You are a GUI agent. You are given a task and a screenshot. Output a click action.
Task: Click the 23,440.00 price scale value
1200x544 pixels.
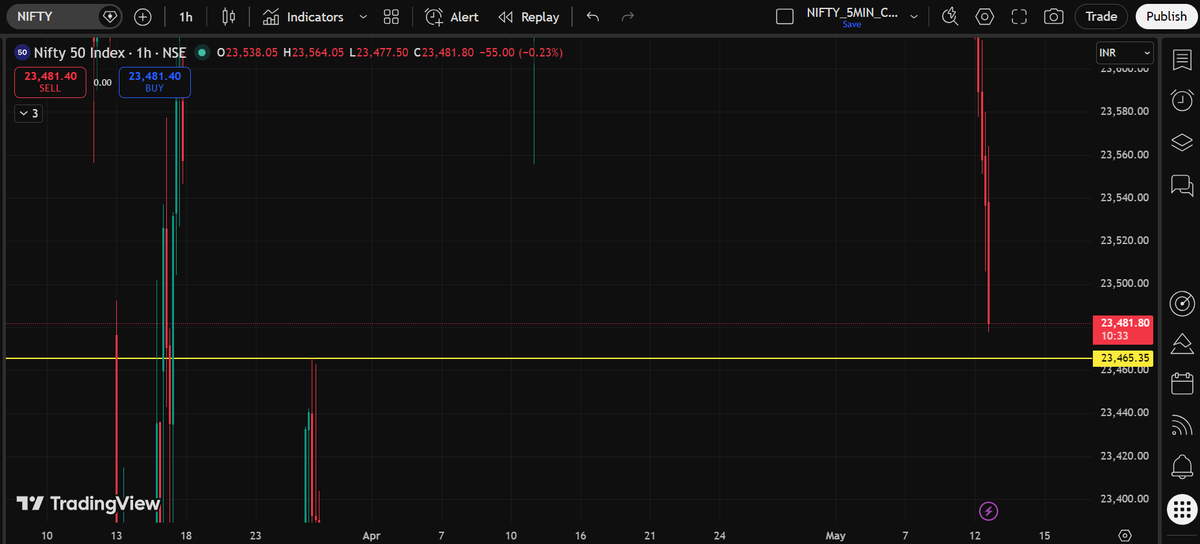click(x=1125, y=413)
